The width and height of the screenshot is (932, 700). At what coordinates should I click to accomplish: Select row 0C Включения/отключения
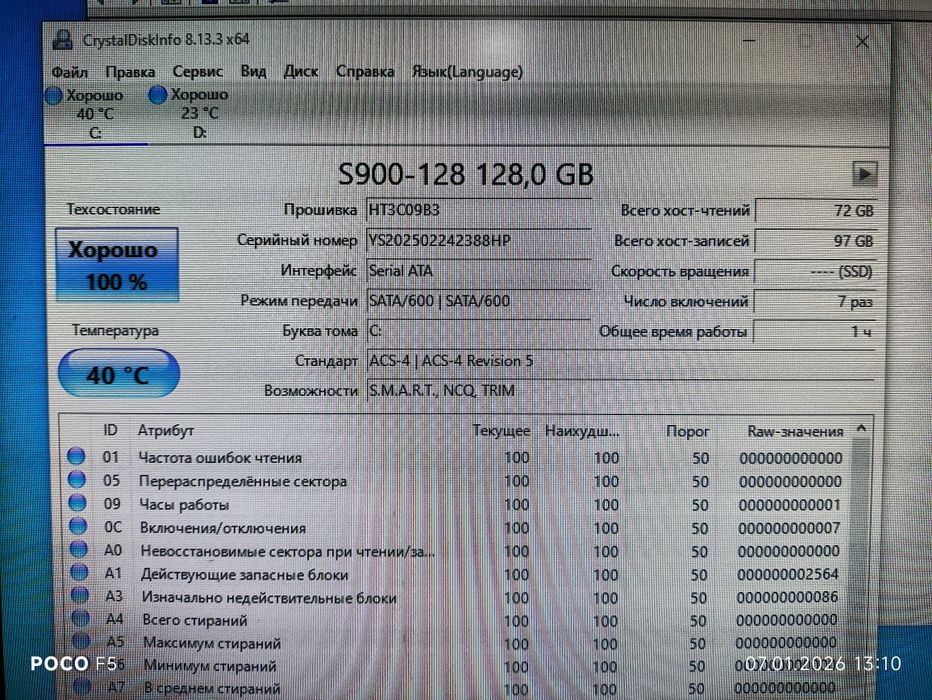[455, 528]
